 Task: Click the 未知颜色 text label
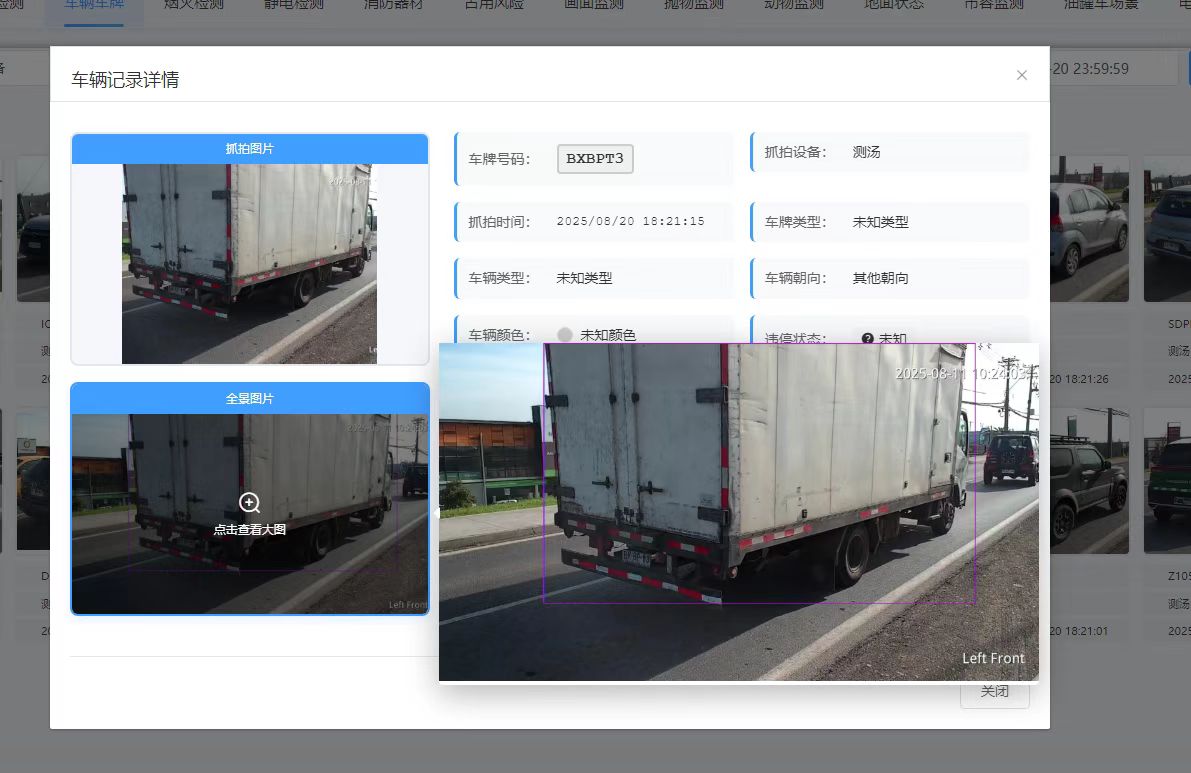(x=608, y=335)
